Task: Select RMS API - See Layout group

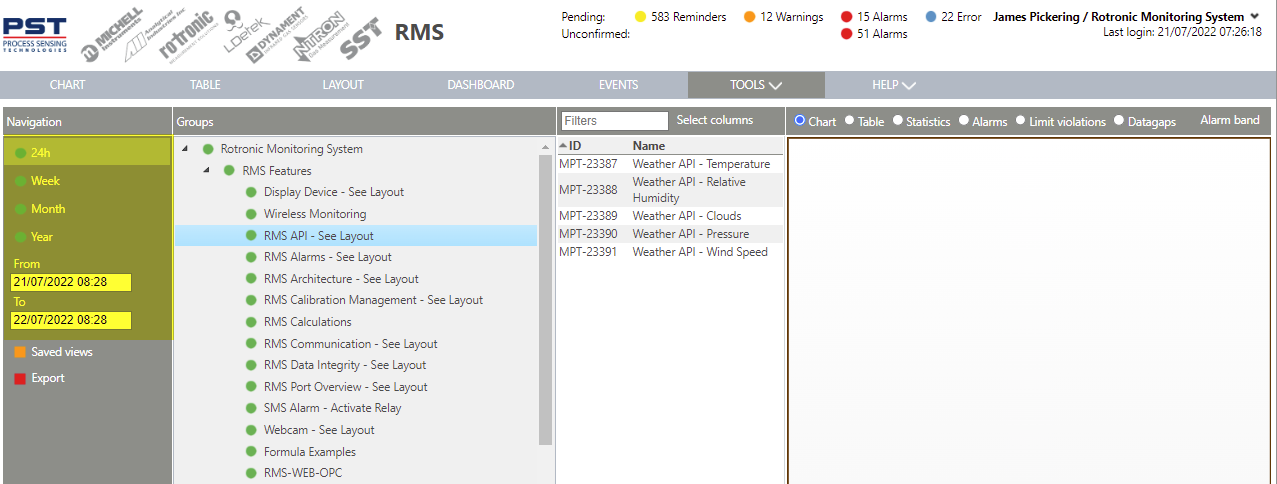Action: pos(356,236)
